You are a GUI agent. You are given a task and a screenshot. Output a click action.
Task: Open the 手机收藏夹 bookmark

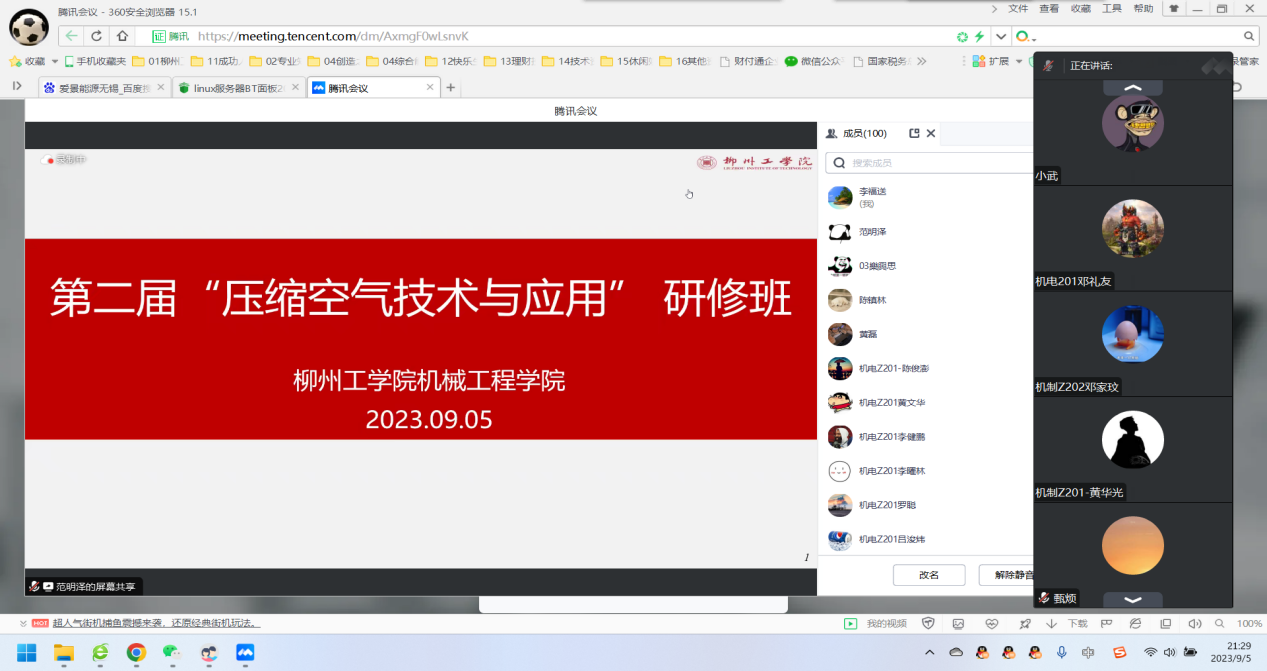(x=95, y=61)
